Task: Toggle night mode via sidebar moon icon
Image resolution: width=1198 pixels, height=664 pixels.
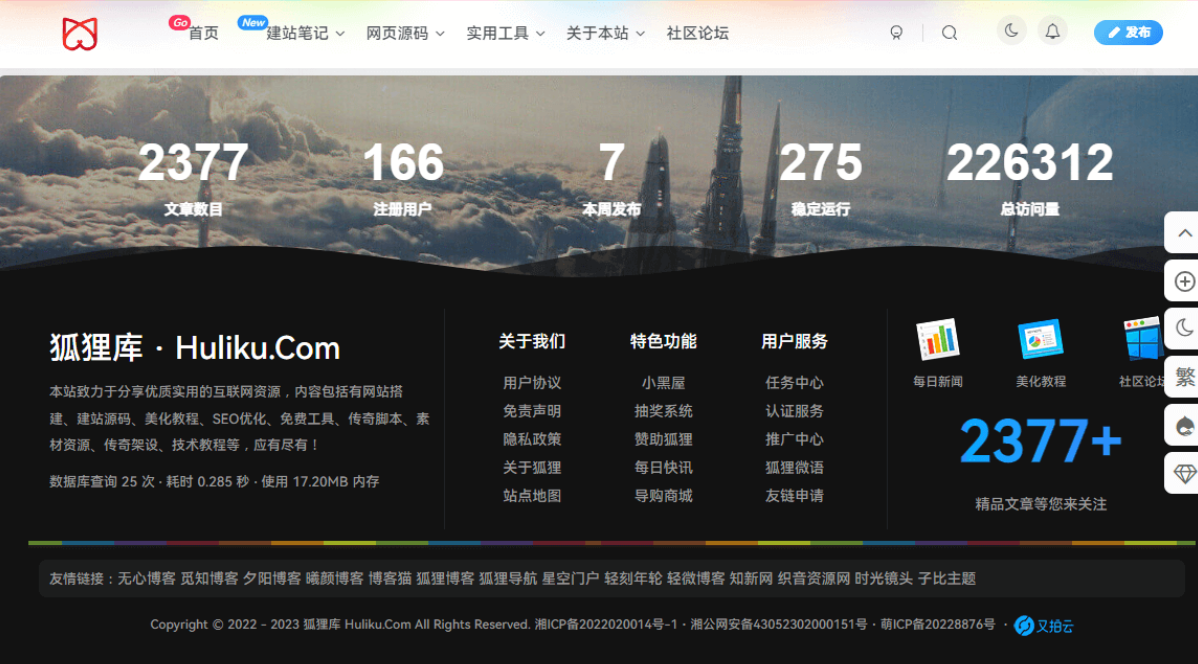Action: (x=1183, y=329)
